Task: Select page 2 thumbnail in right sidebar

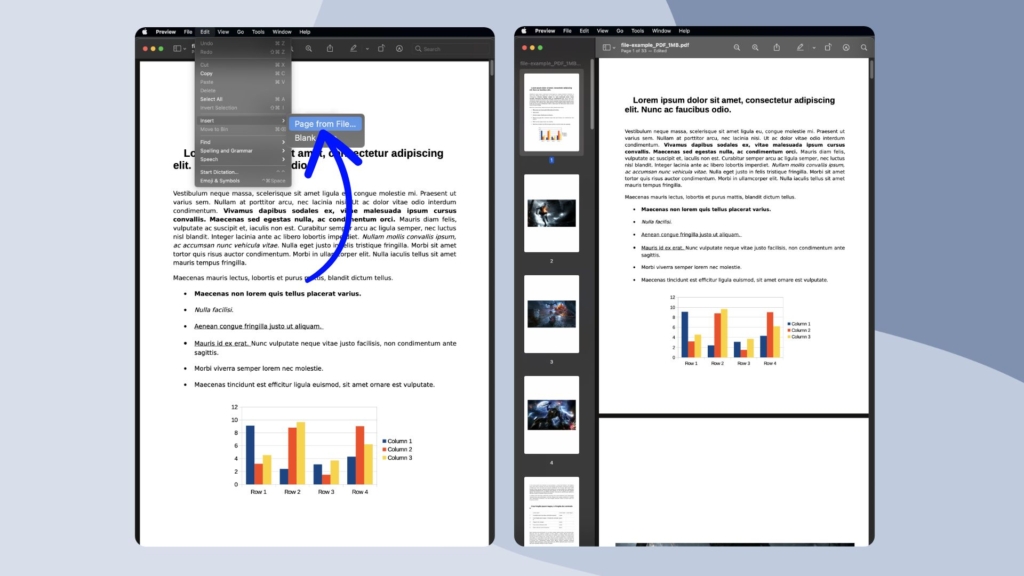Action: point(551,213)
